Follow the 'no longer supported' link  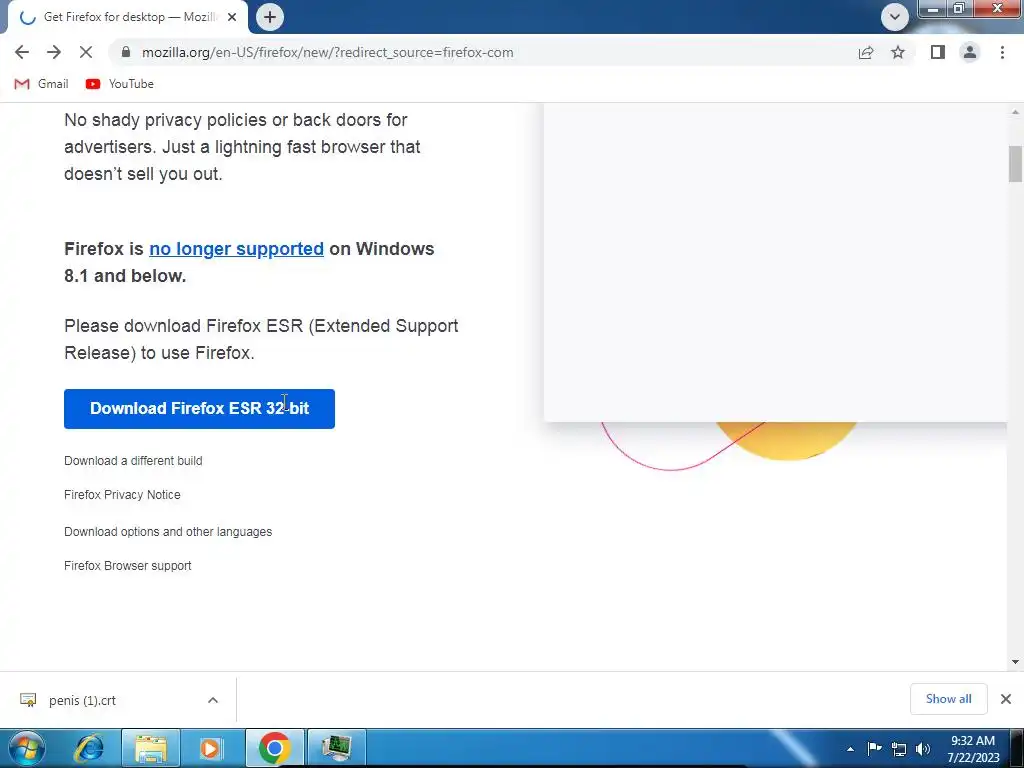(x=236, y=249)
